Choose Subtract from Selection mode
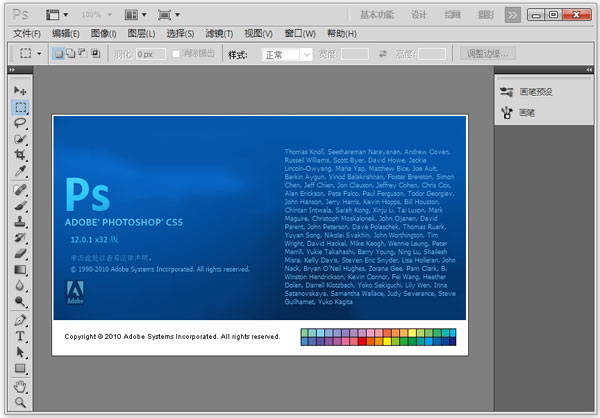Screen dimensions: 600x418 click(83, 53)
